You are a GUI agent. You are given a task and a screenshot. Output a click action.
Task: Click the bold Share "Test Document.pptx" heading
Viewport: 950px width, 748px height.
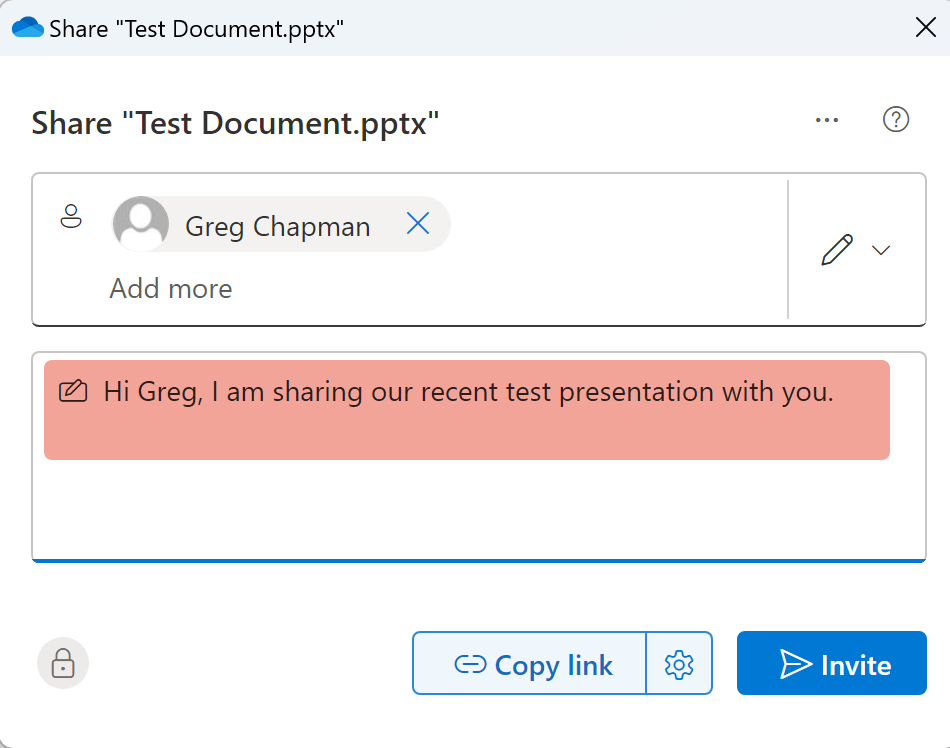[236, 124]
